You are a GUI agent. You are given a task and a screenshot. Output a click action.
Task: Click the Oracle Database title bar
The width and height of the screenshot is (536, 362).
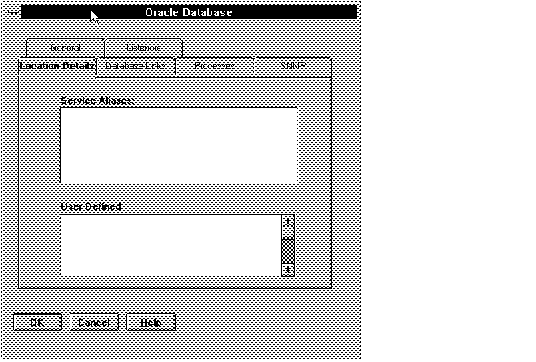[189, 12]
